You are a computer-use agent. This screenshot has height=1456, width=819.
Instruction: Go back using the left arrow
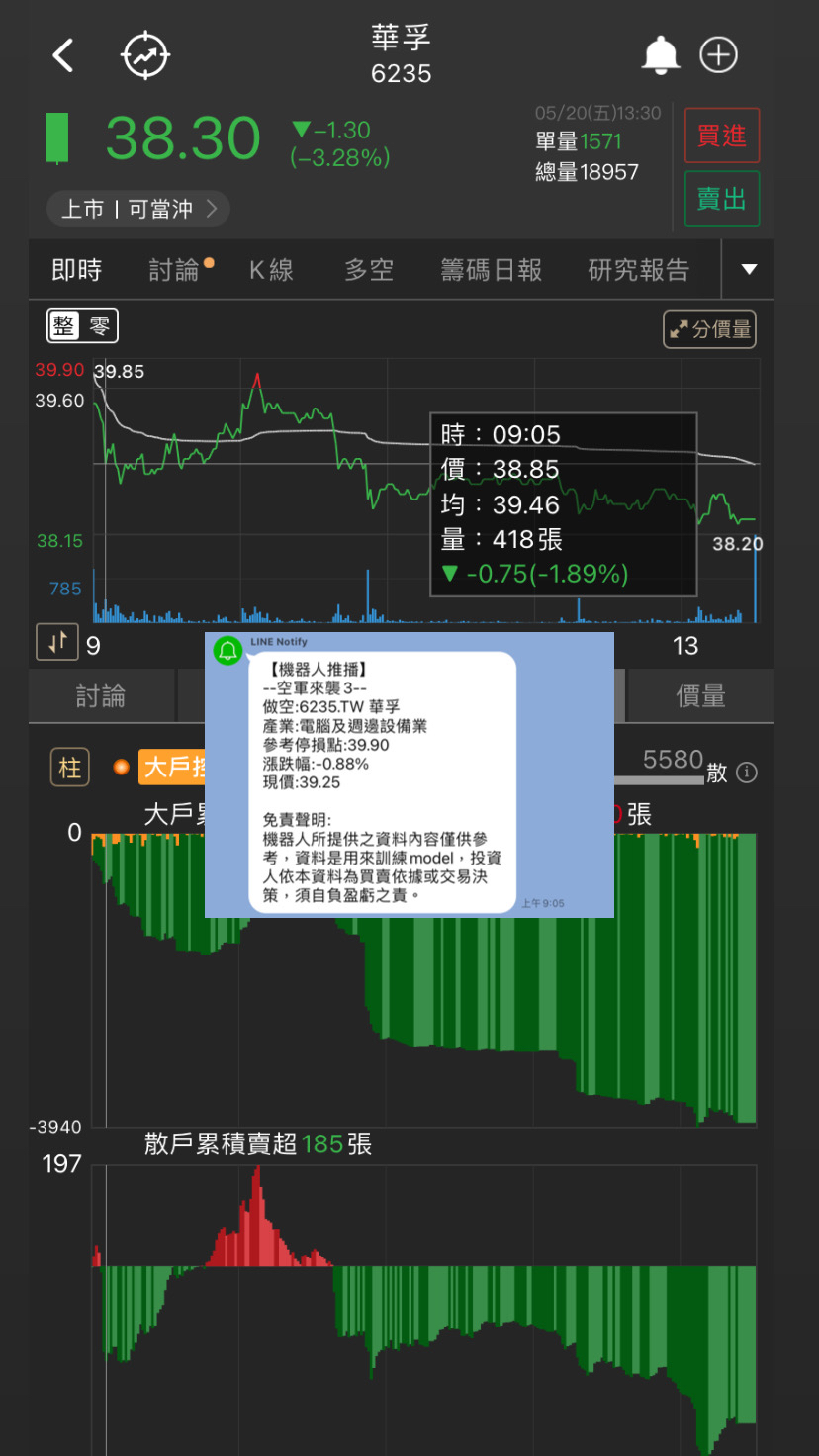[x=63, y=55]
